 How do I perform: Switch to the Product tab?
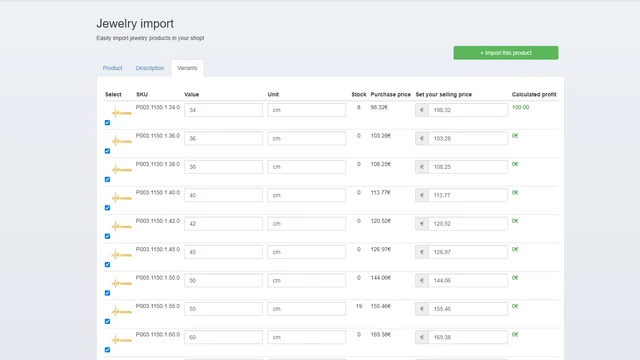(112, 68)
